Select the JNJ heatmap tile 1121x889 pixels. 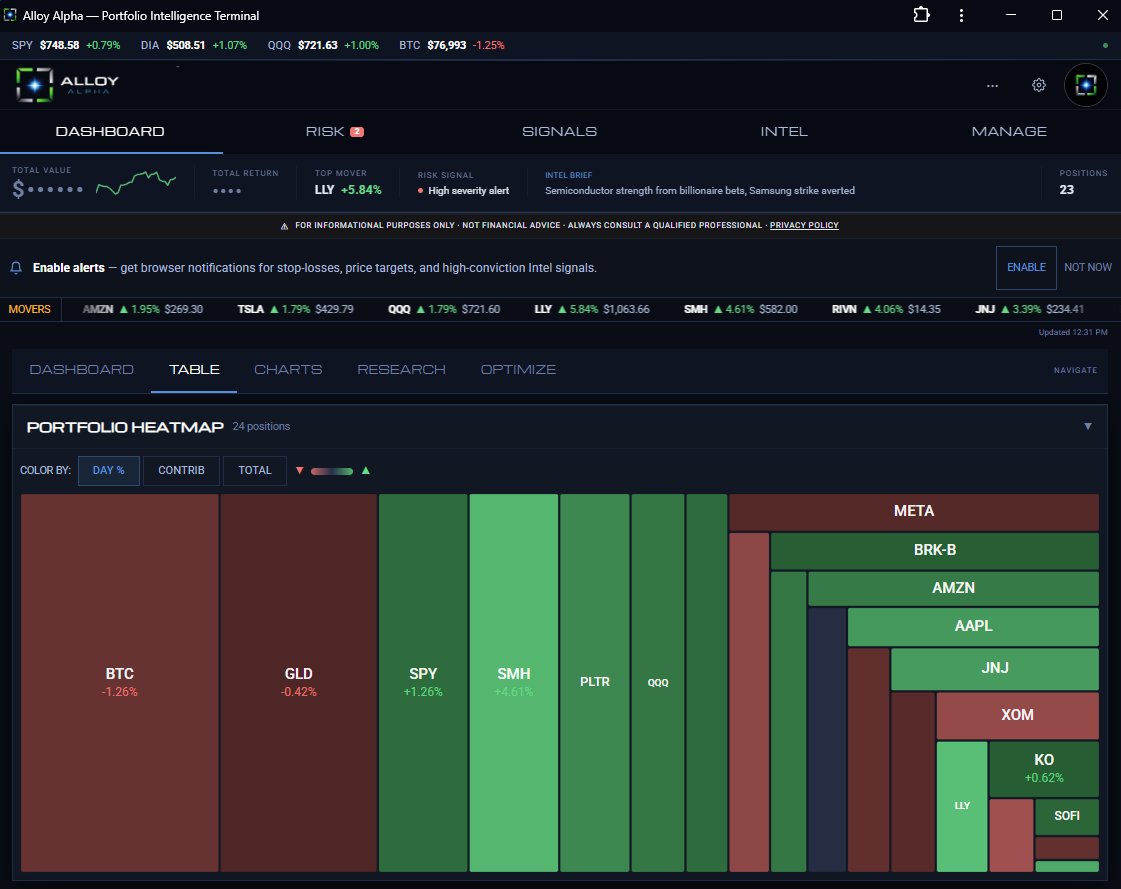pos(994,669)
